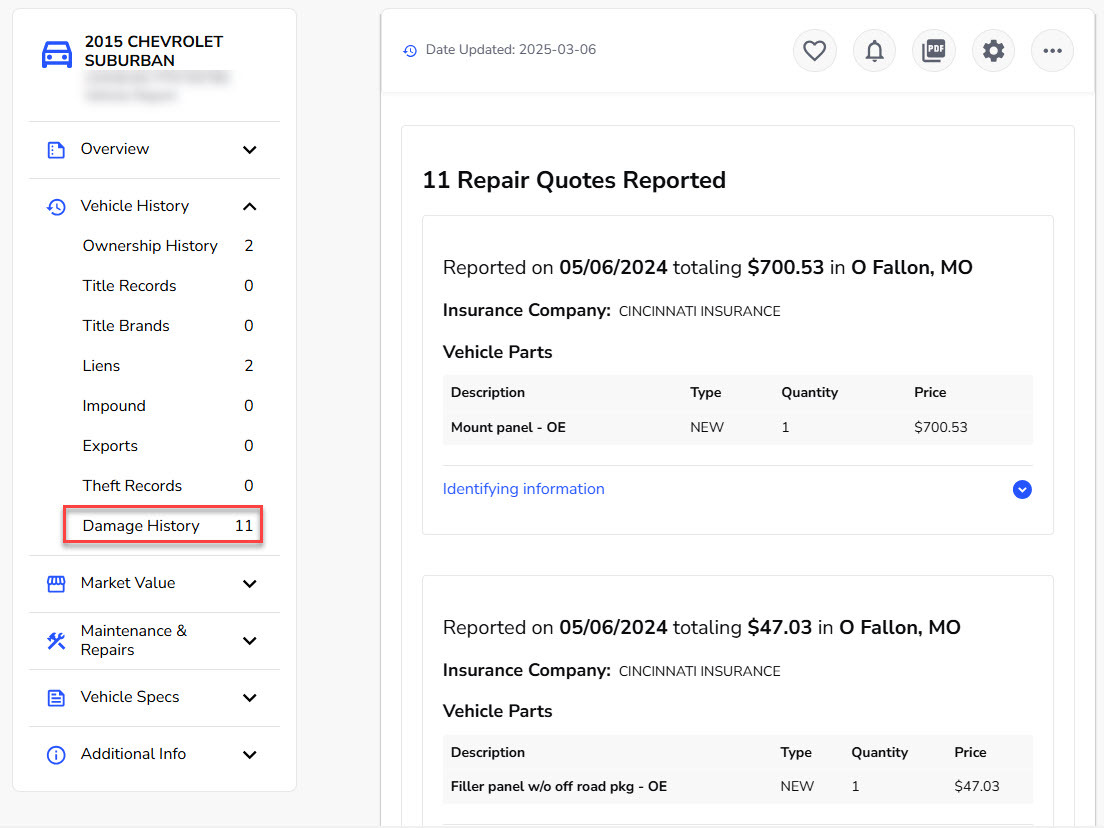Image resolution: width=1104 pixels, height=828 pixels.
Task: Click the 2015 CHEVROLET SUBURBAN title
Action: pos(154,51)
